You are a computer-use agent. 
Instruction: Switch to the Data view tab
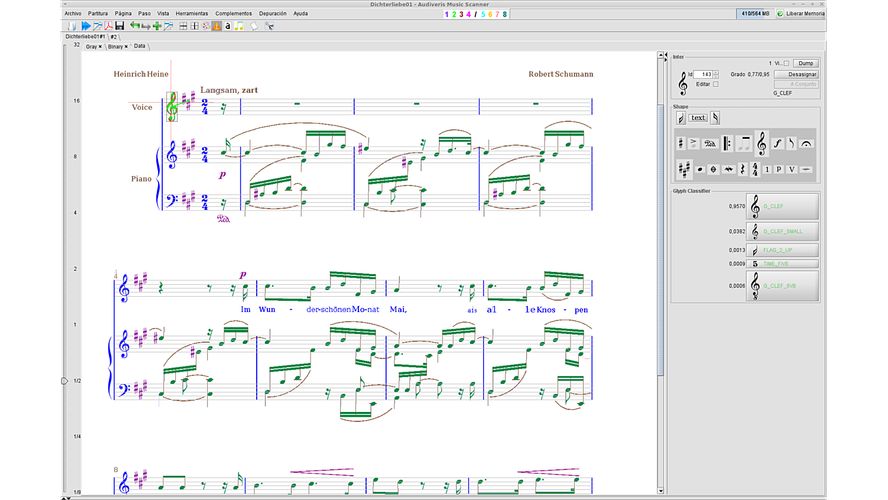[139, 46]
